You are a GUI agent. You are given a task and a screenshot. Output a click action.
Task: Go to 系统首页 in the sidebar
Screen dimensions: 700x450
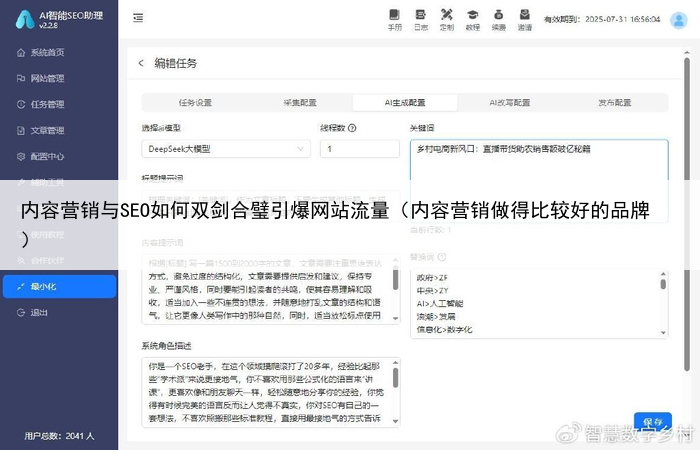pos(47,52)
